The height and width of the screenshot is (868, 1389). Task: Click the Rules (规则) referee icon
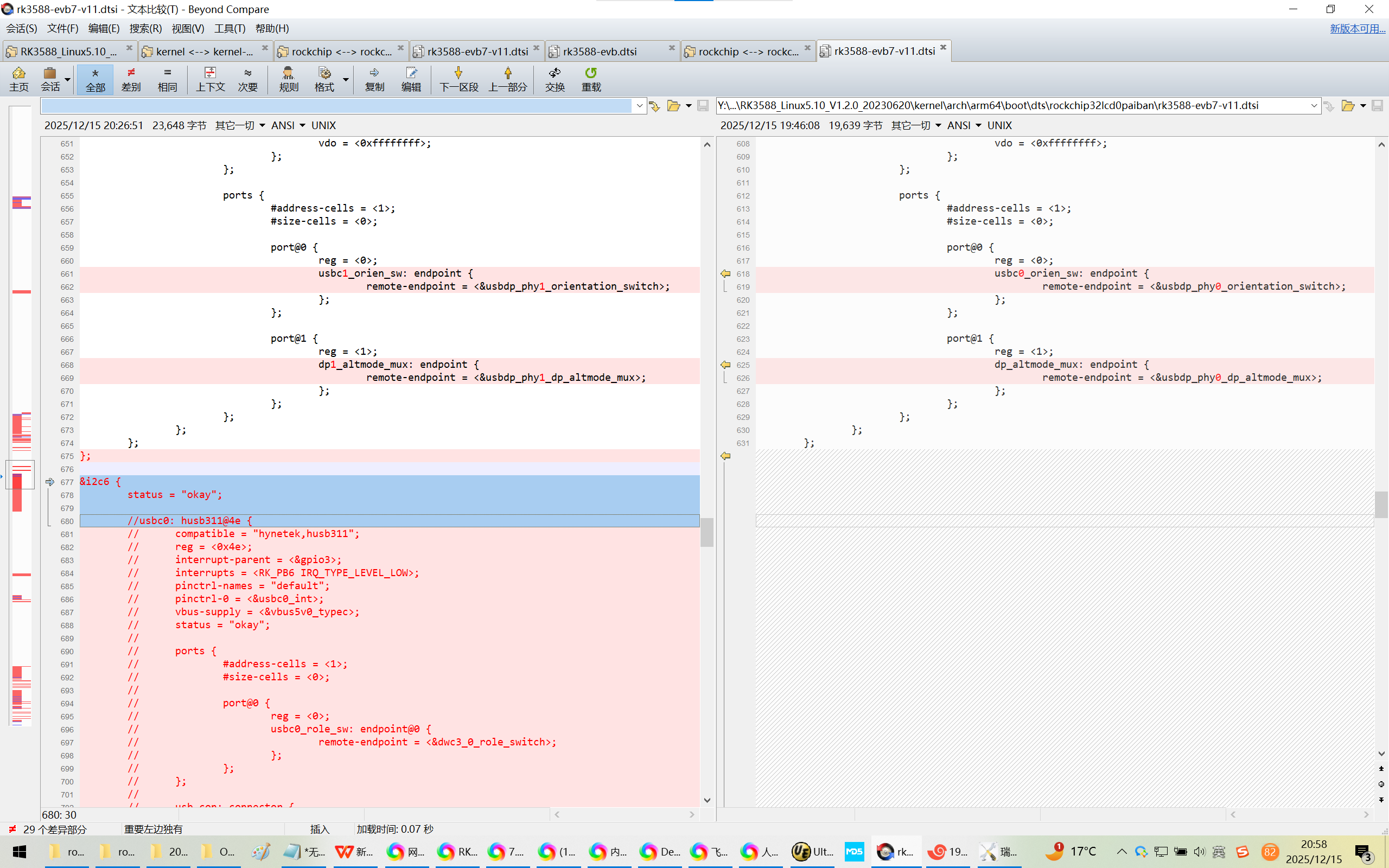(x=288, y=79)
